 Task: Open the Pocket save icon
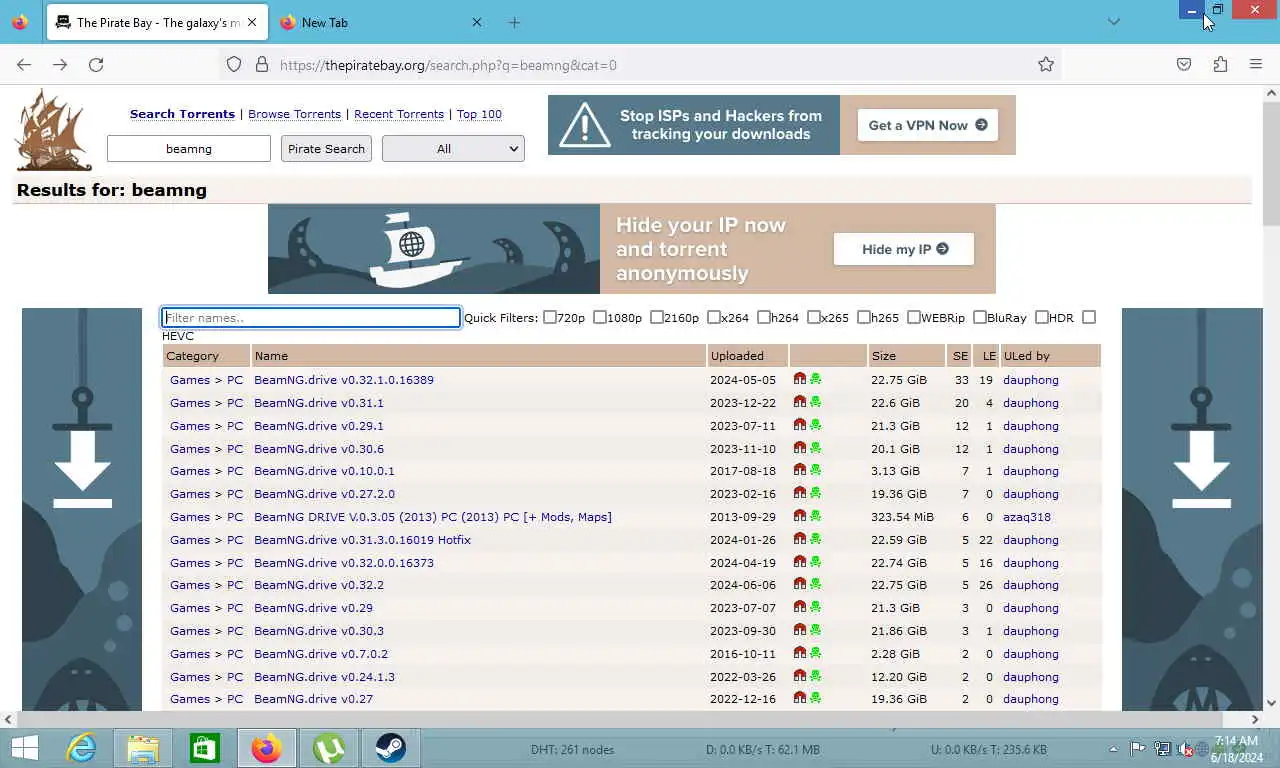[x=1184, y=64]
